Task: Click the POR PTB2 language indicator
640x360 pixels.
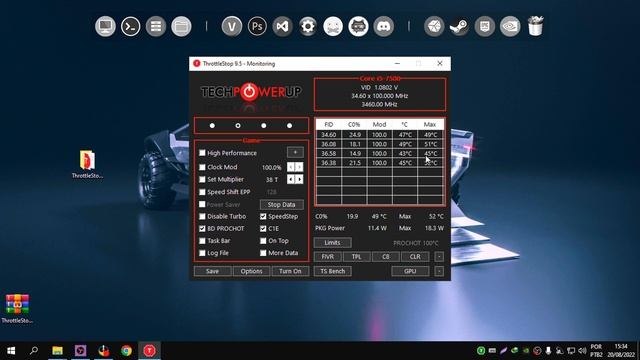Action: 596,351
